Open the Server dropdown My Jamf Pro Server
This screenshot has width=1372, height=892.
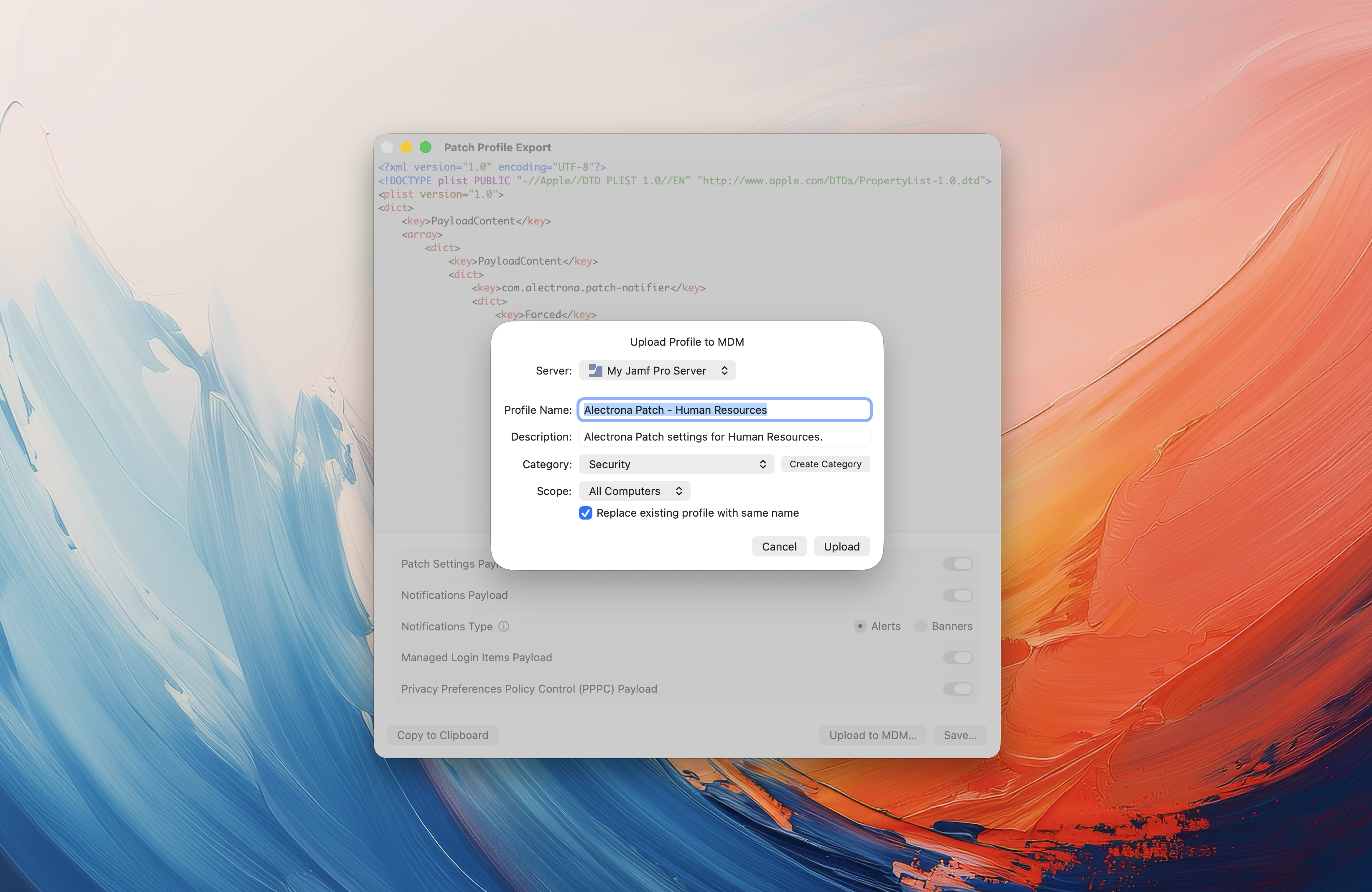(657, 370)
